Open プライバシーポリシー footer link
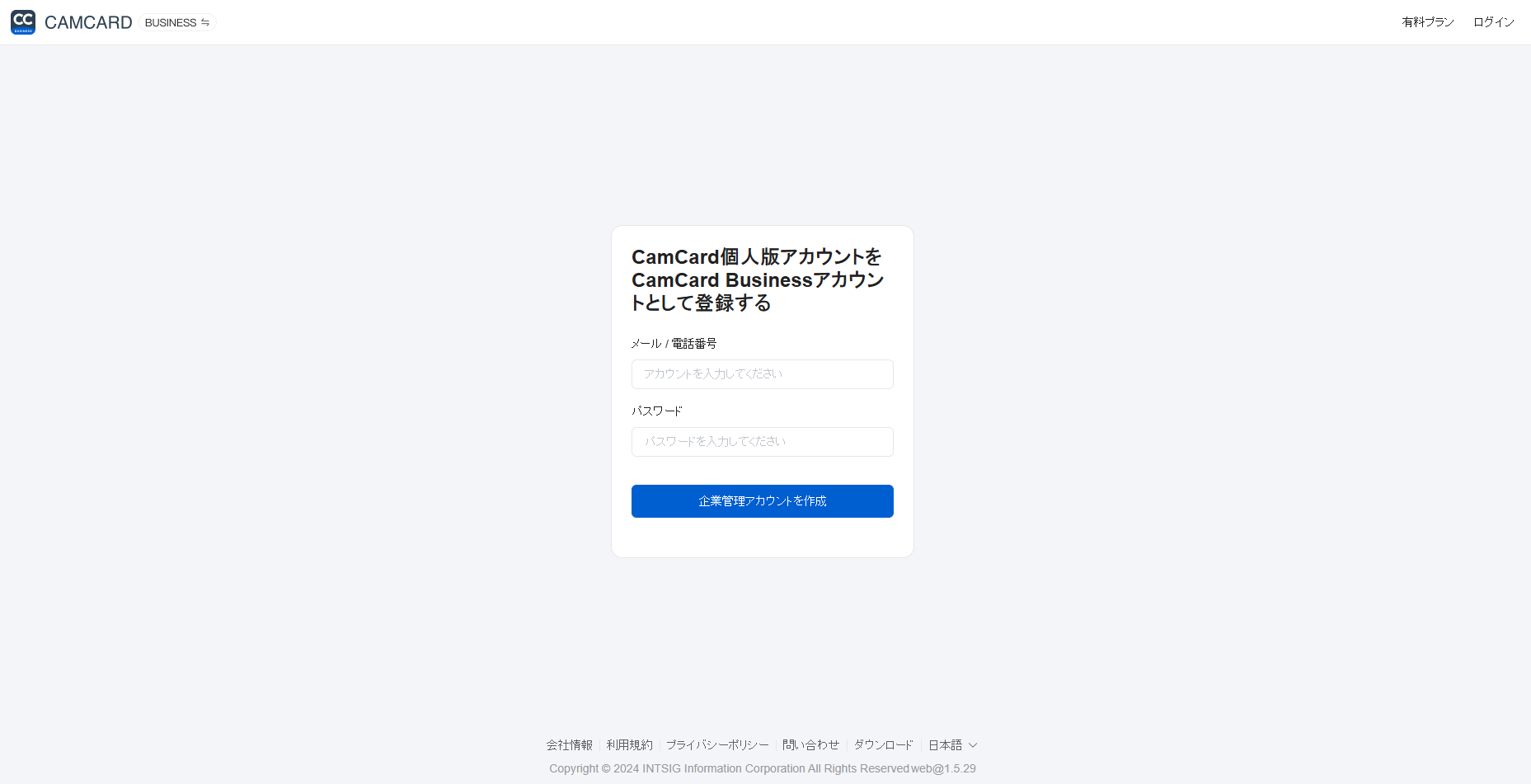 [x=717, y=745]
